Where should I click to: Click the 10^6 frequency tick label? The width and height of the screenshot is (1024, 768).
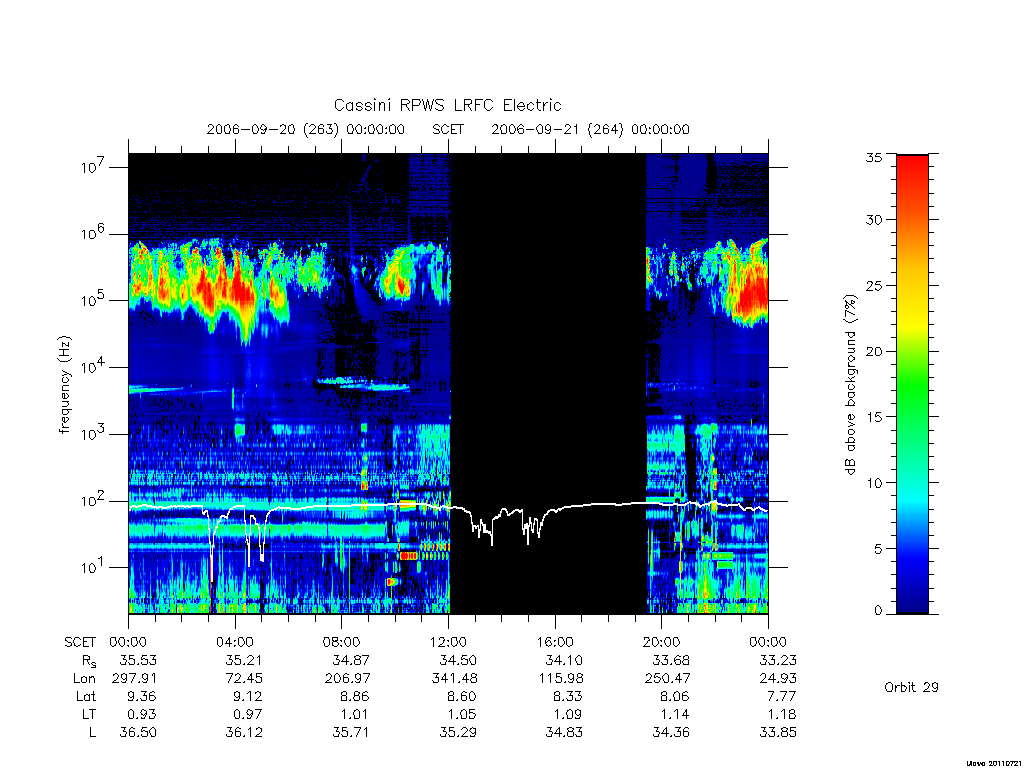click(x=93, y=234)
